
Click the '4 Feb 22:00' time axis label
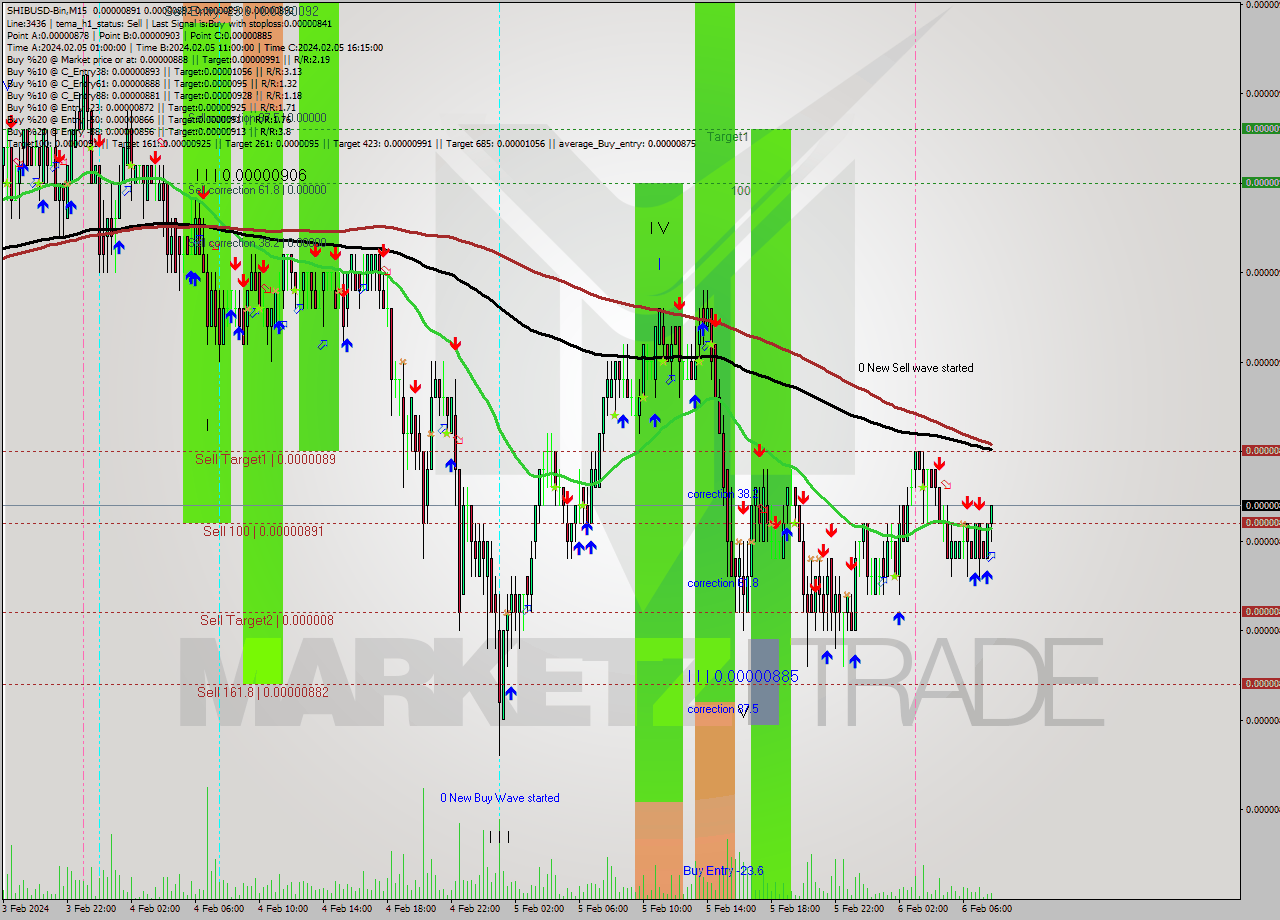point(475,909)
